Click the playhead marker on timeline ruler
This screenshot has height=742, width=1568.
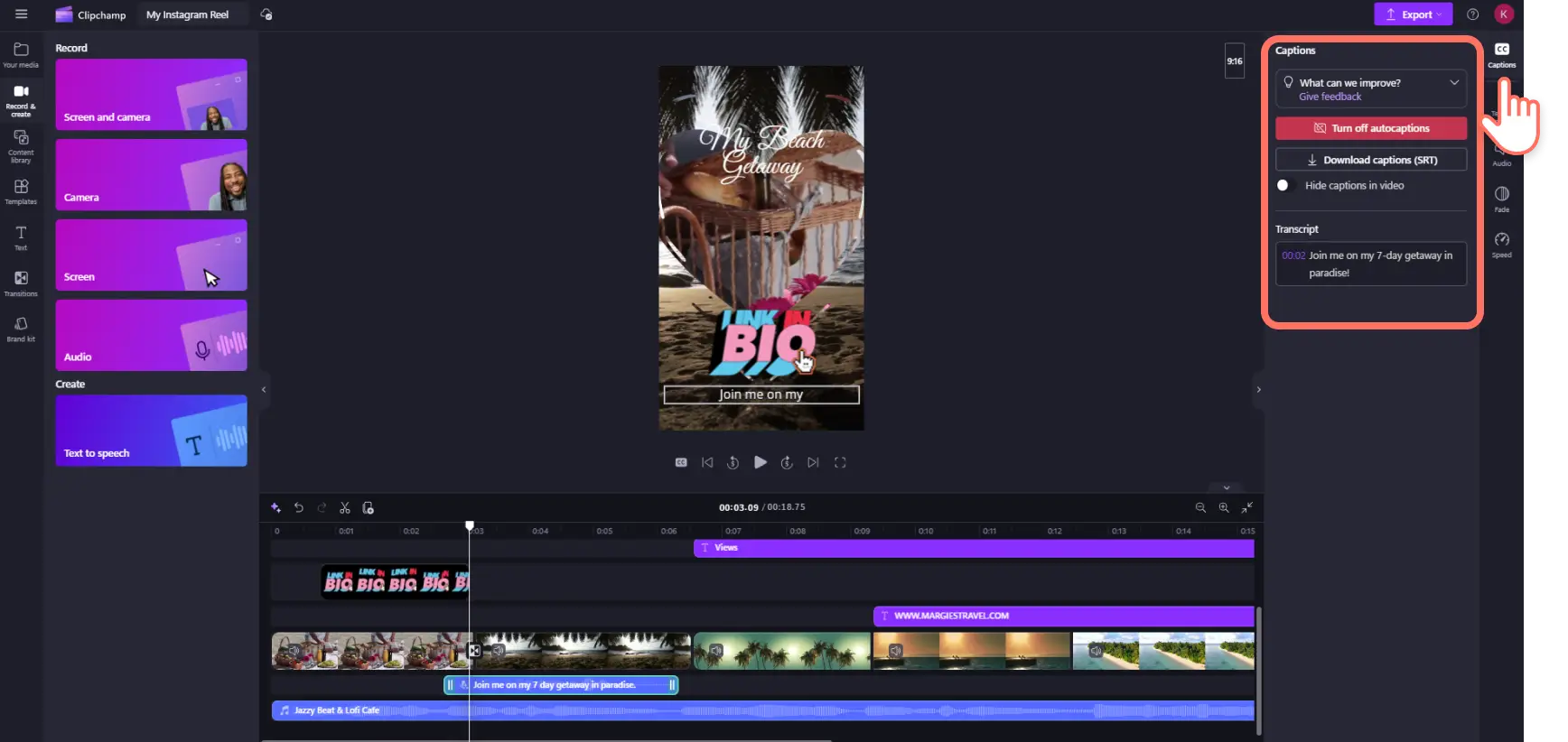point(470,525)
